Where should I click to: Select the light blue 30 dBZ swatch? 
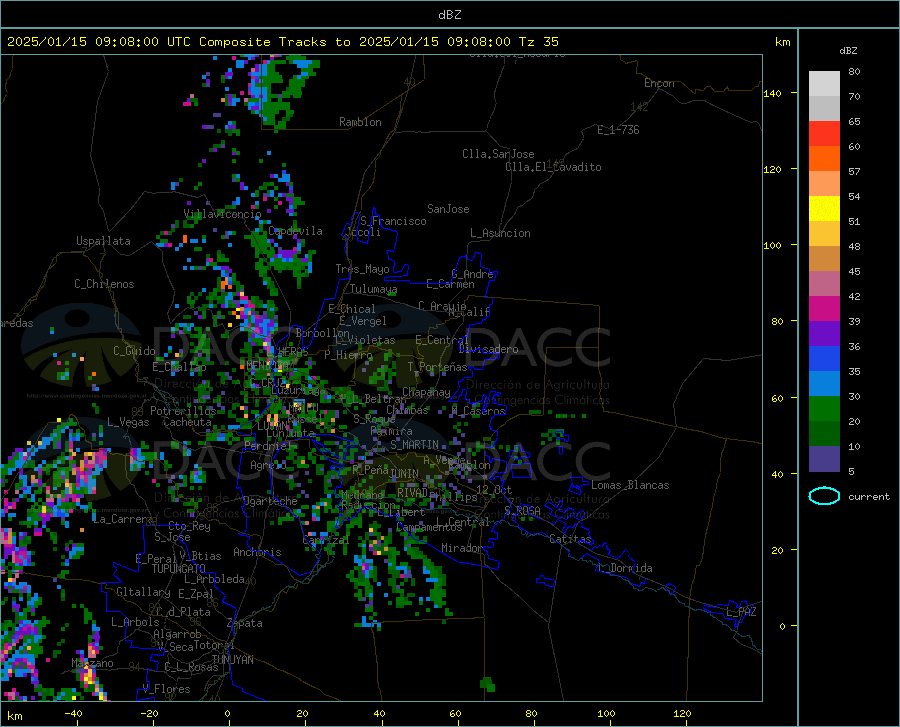click(x=824, y=384)
